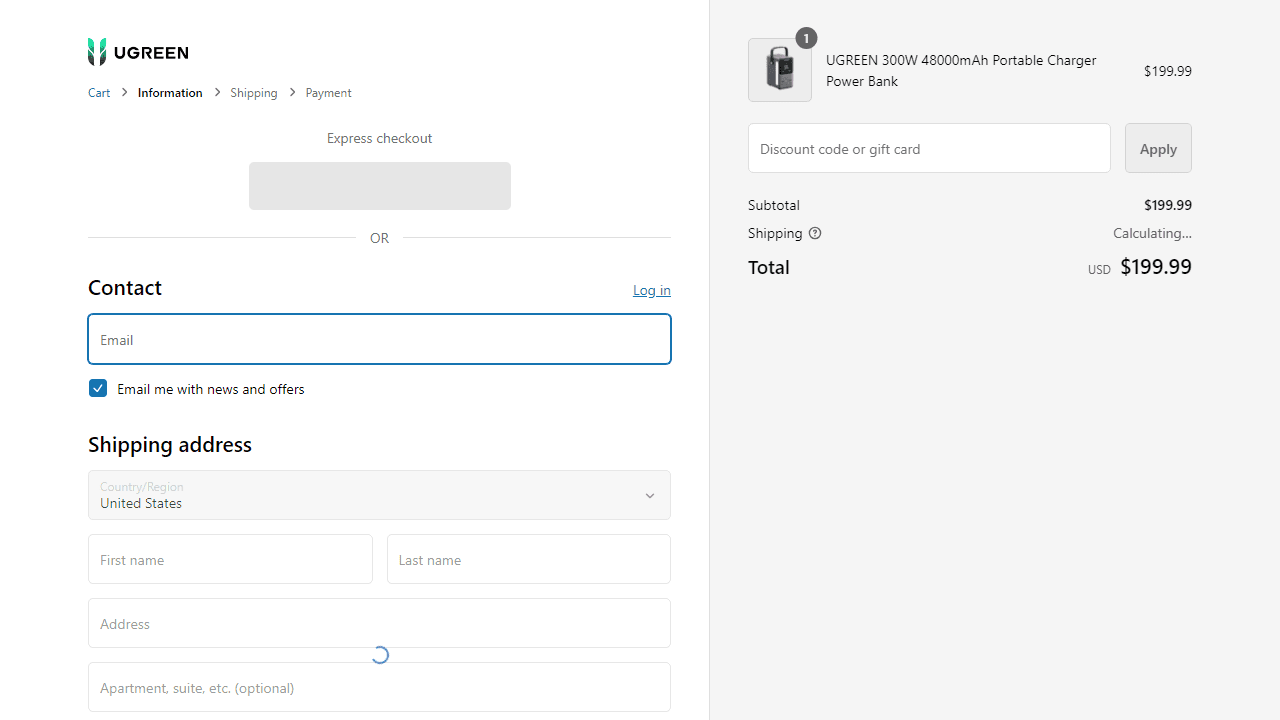The width and height of the screenshot is (1280, 720).
Task: Click the First name field
Action: pyautogui.click(x=230, y=559)
